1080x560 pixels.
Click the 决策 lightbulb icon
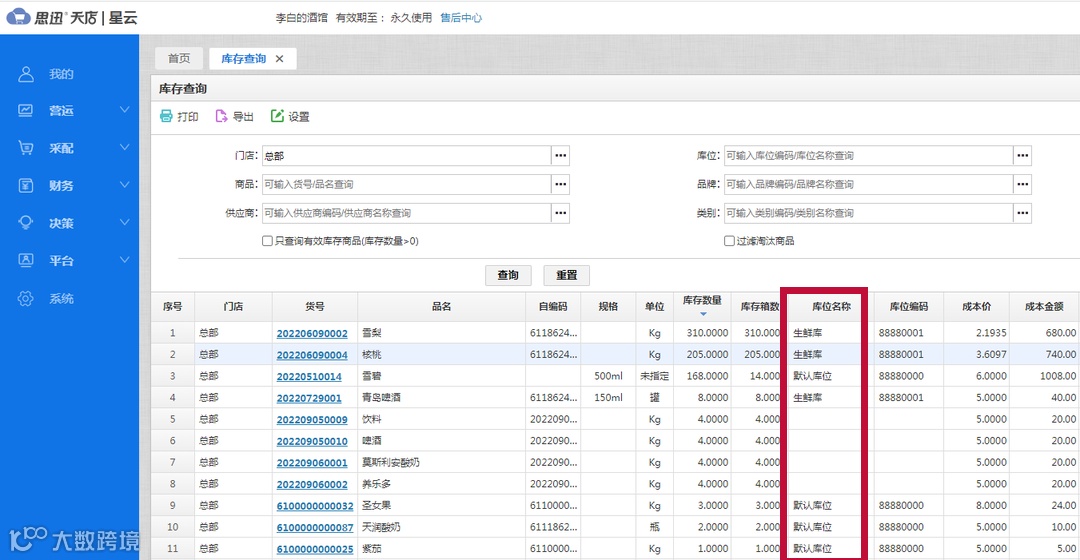25,223
